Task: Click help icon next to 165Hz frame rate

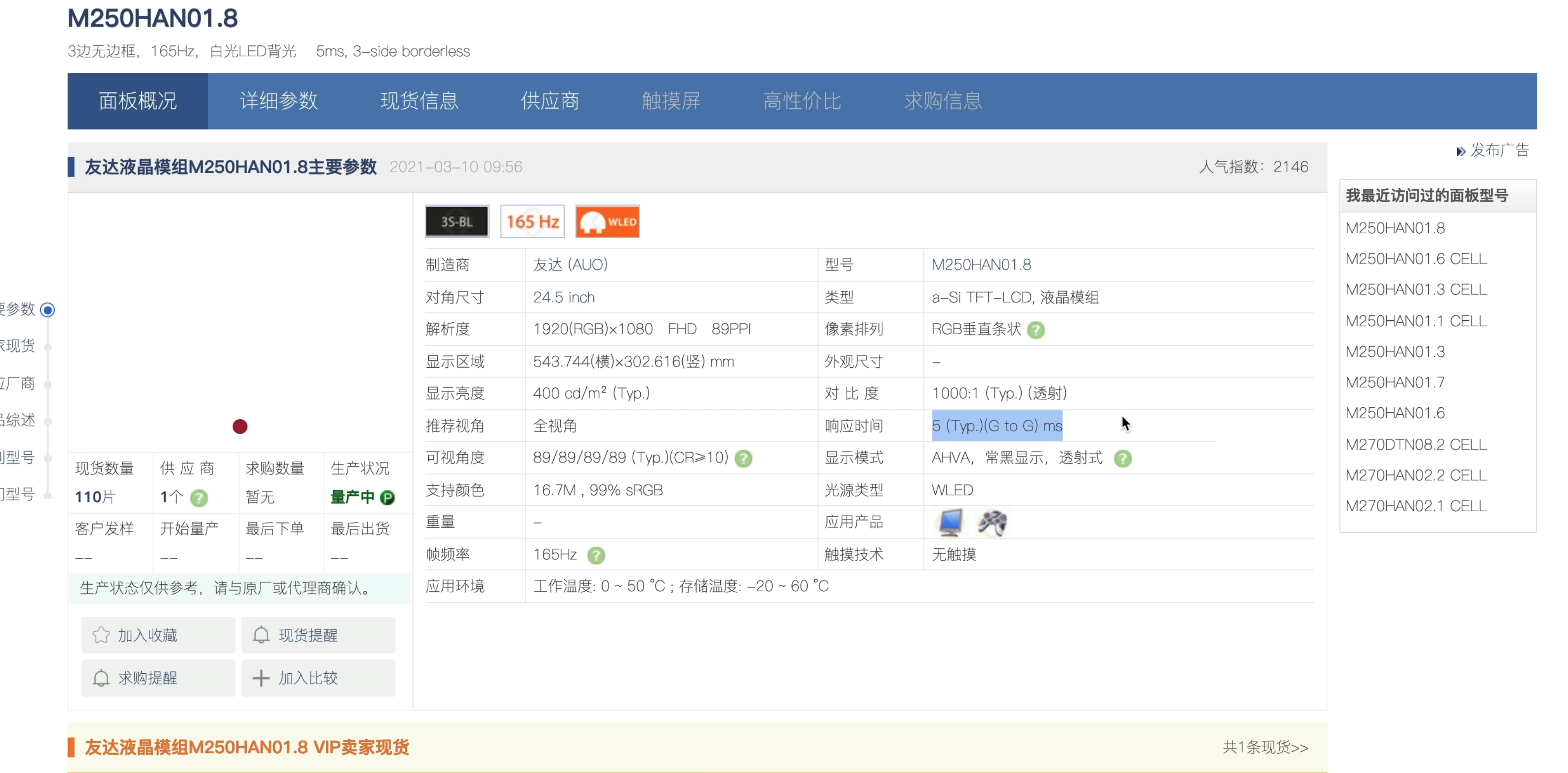Action: click(x=596, y=555)
